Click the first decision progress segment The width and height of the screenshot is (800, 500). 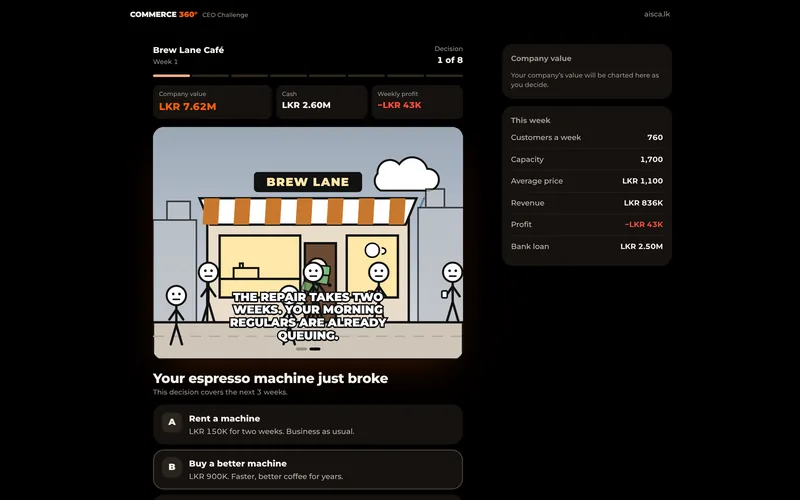point(171,76)
